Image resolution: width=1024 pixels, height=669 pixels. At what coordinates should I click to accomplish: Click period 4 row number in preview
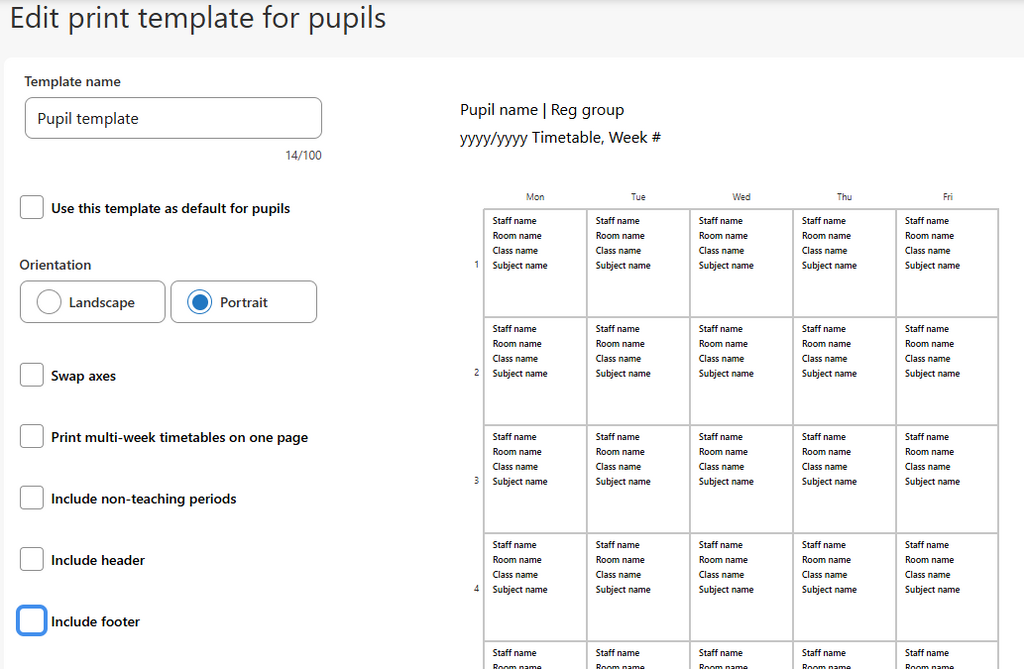pyautogui.click(x=477, y=589)
